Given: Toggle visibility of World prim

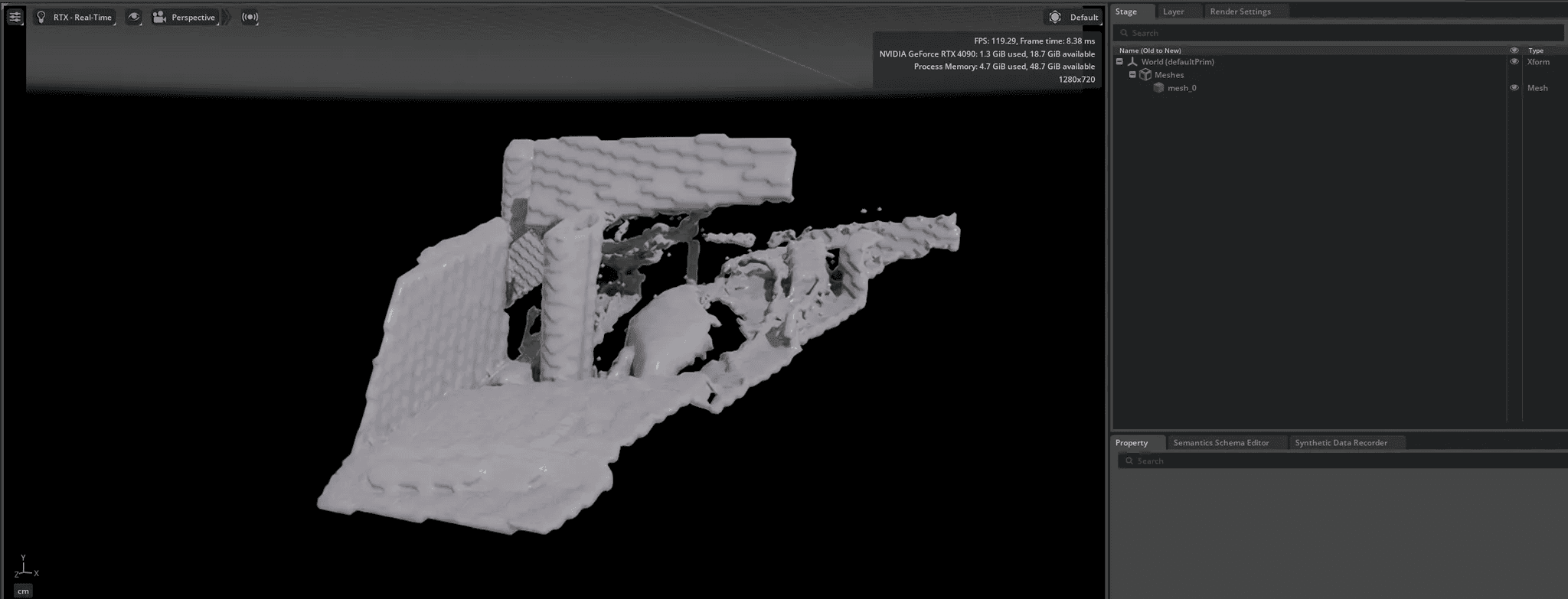Looking at the screenshot, I should coord(1514,62).
